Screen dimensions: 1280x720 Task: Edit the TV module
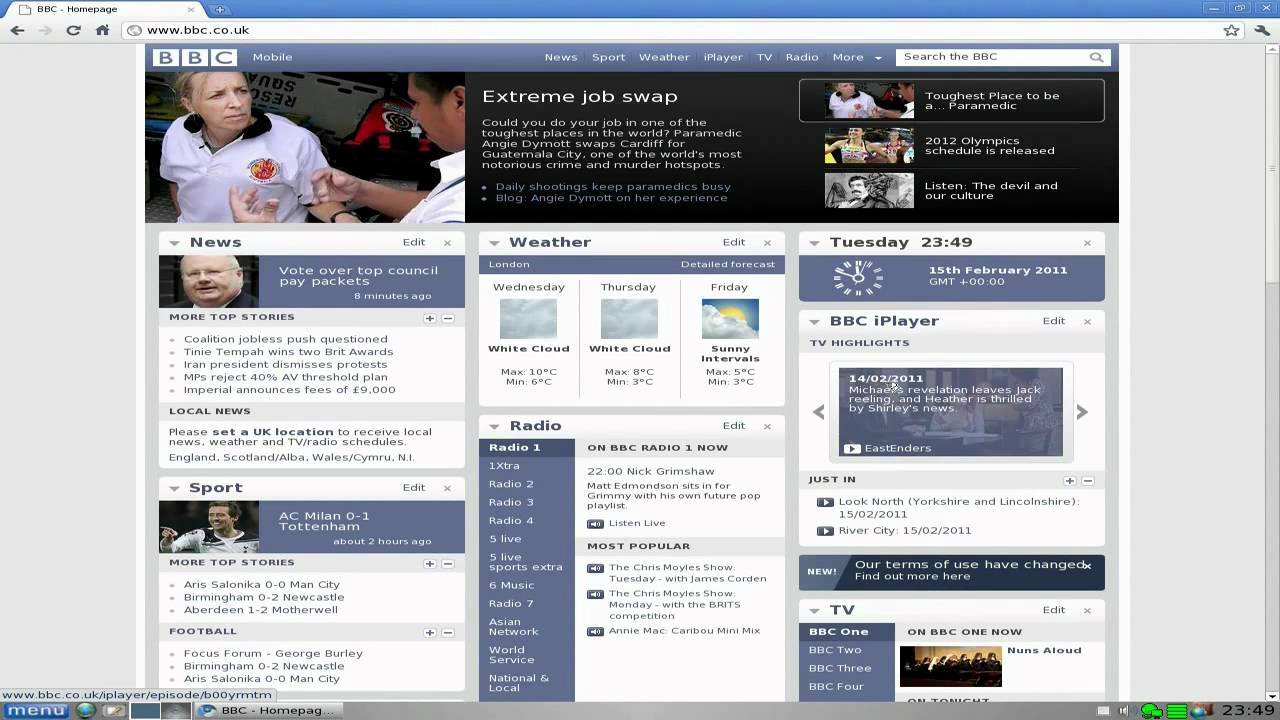point(1054,610)
